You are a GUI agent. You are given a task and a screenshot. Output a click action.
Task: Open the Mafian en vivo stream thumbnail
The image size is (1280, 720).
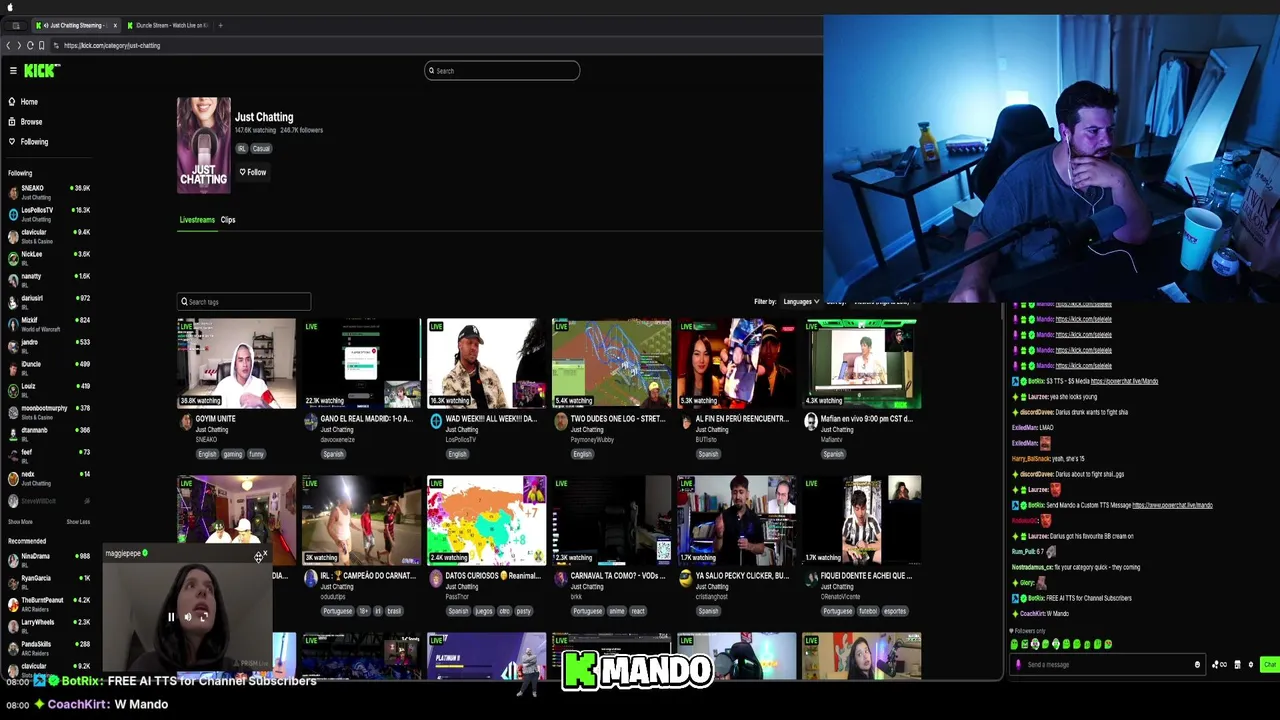pos(861,364)
